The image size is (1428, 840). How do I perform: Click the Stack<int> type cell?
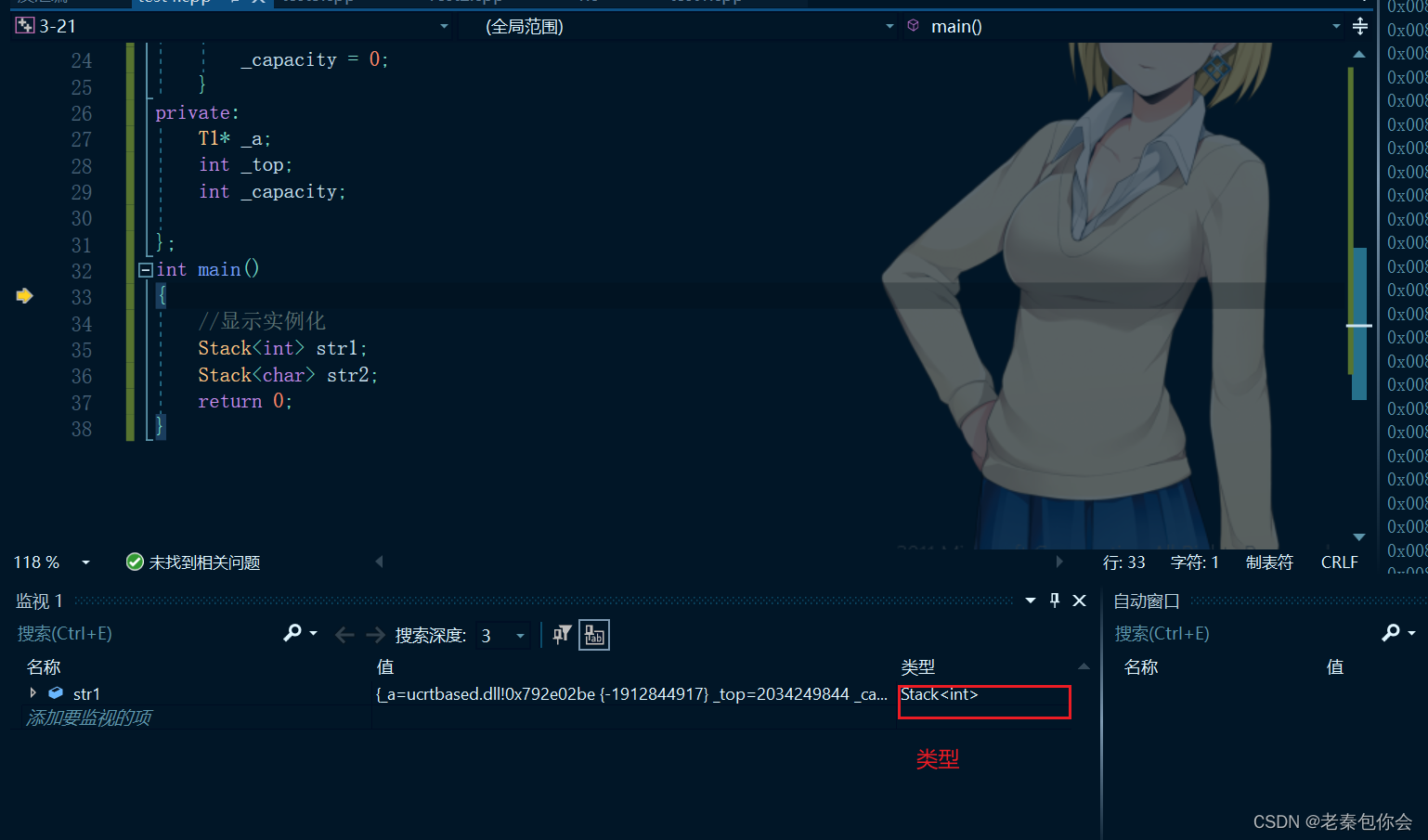(939, 694)
